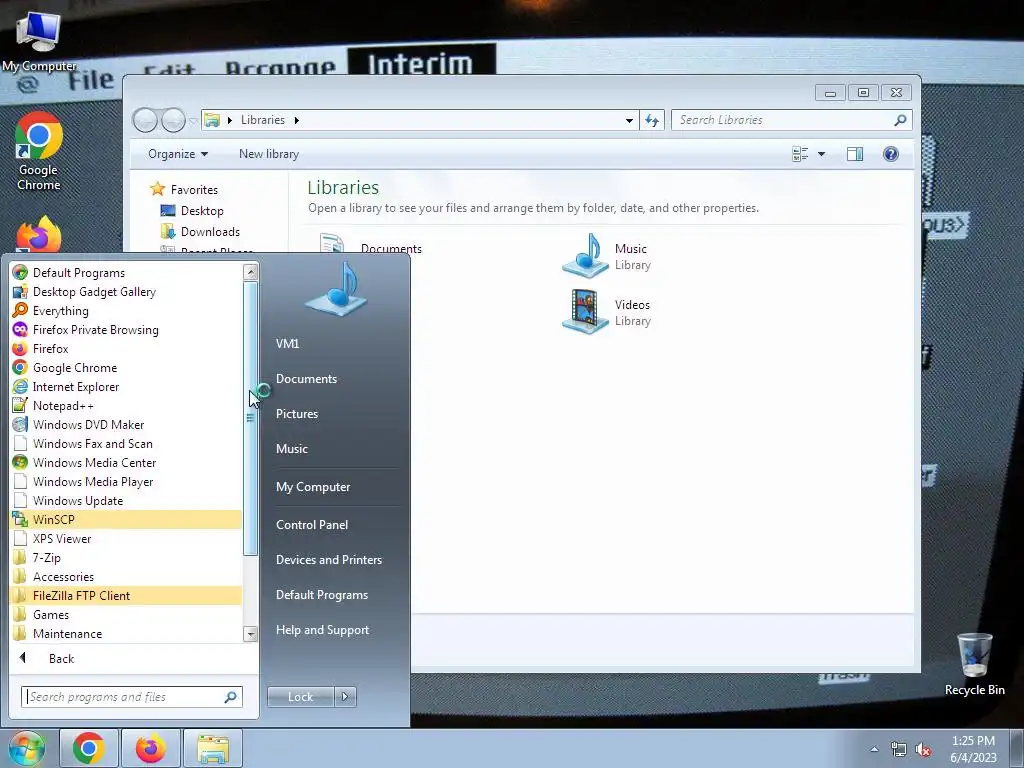Screen dimensions: 1024x768
Task: Expand the 7-Zip folder
Action: (126, 557)
